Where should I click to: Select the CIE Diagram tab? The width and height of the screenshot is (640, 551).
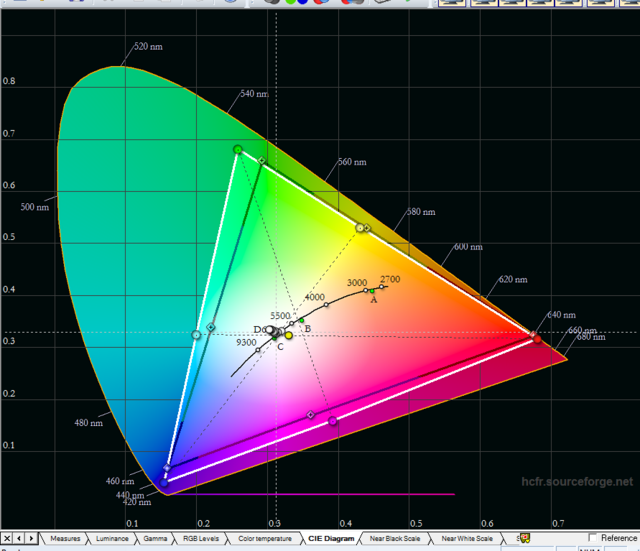331,538
